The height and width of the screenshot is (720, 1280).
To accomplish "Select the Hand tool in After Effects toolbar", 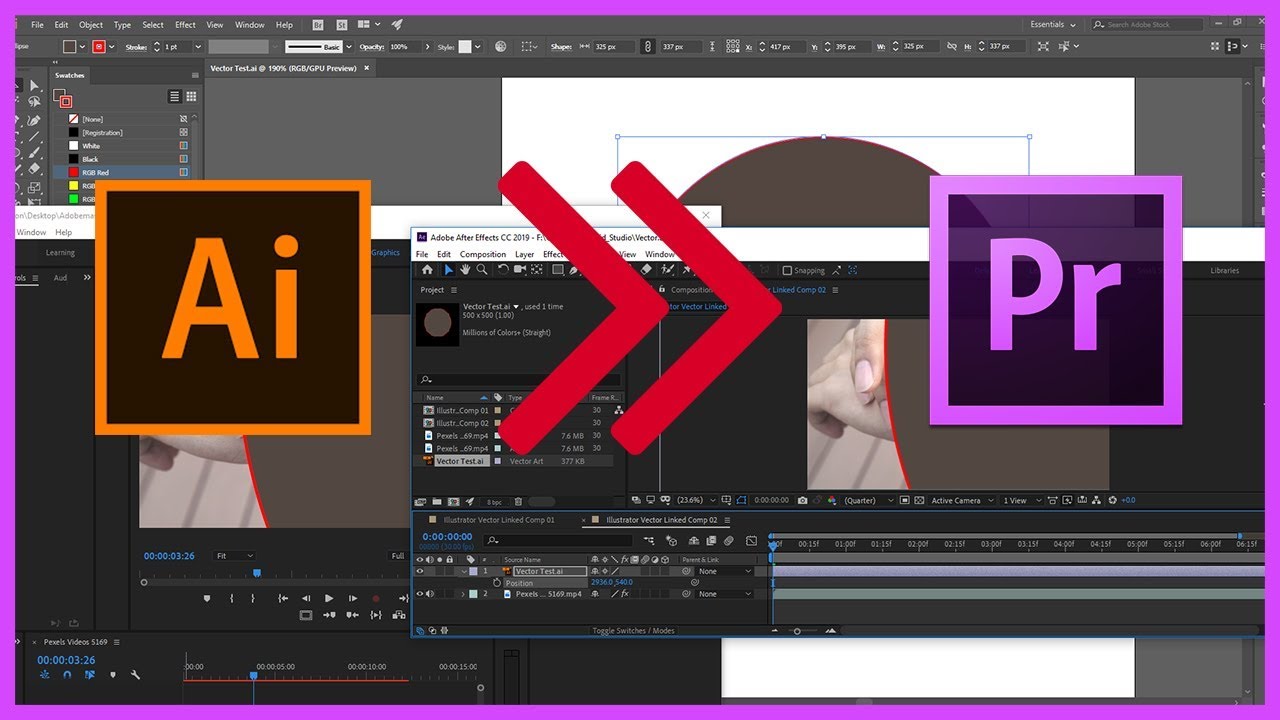I will (467, 270).
